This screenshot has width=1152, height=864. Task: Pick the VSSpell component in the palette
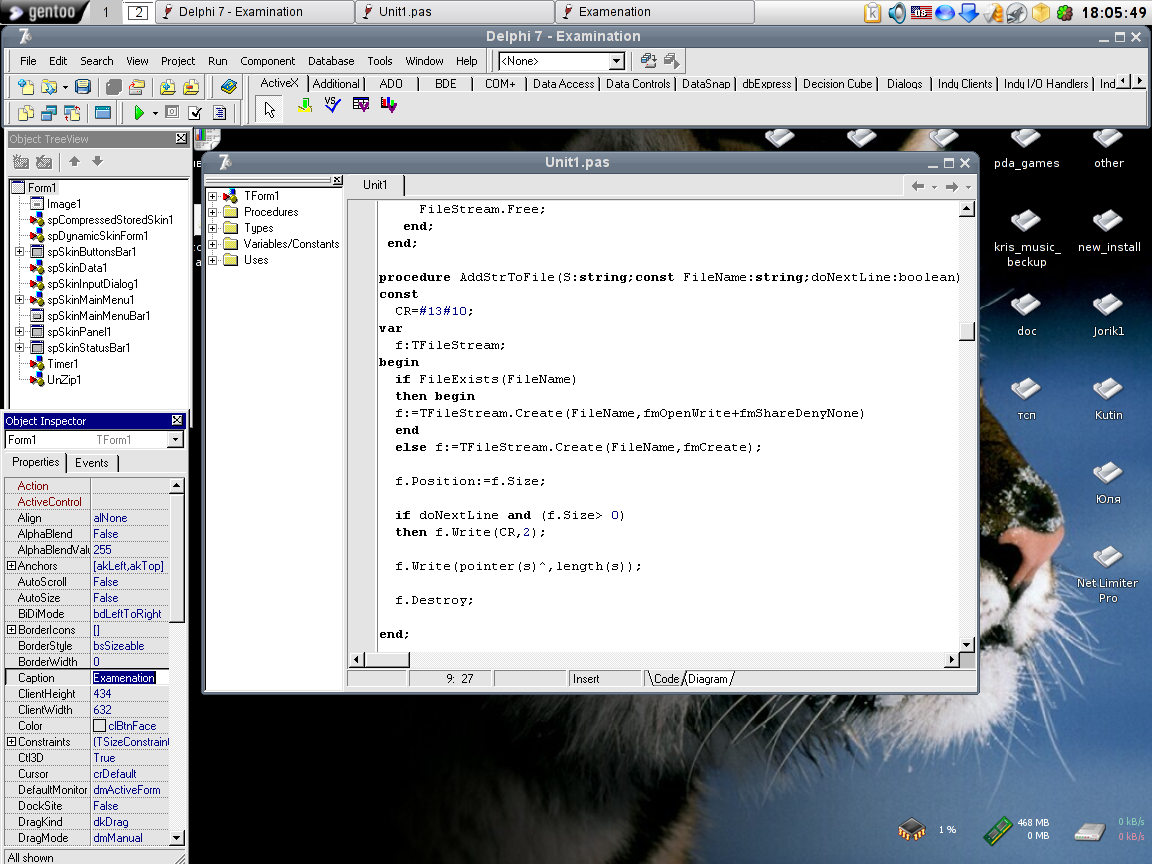(333, 106)
